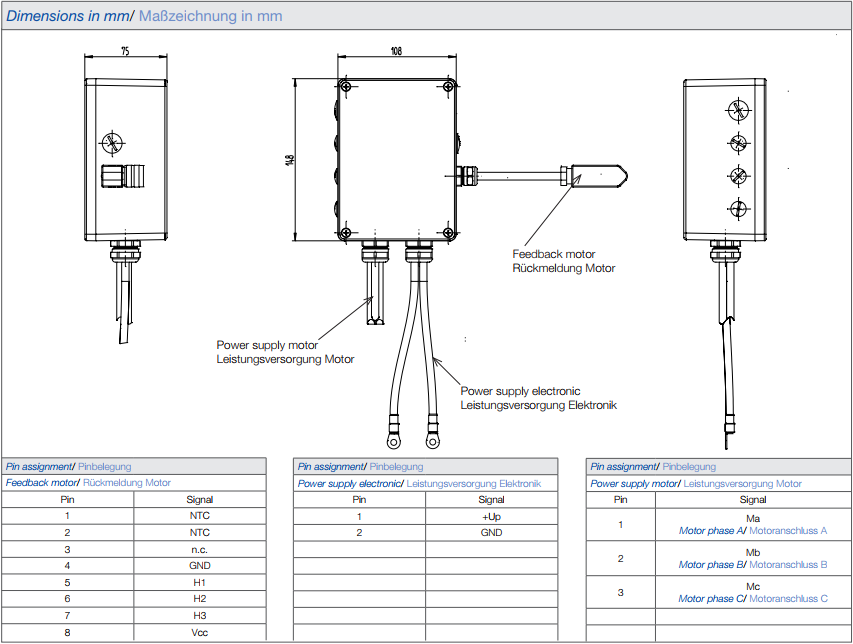Viewport: 853px width, 644px height.
Task: Click the 'Power supply motor' callout label
Action: 267,345
